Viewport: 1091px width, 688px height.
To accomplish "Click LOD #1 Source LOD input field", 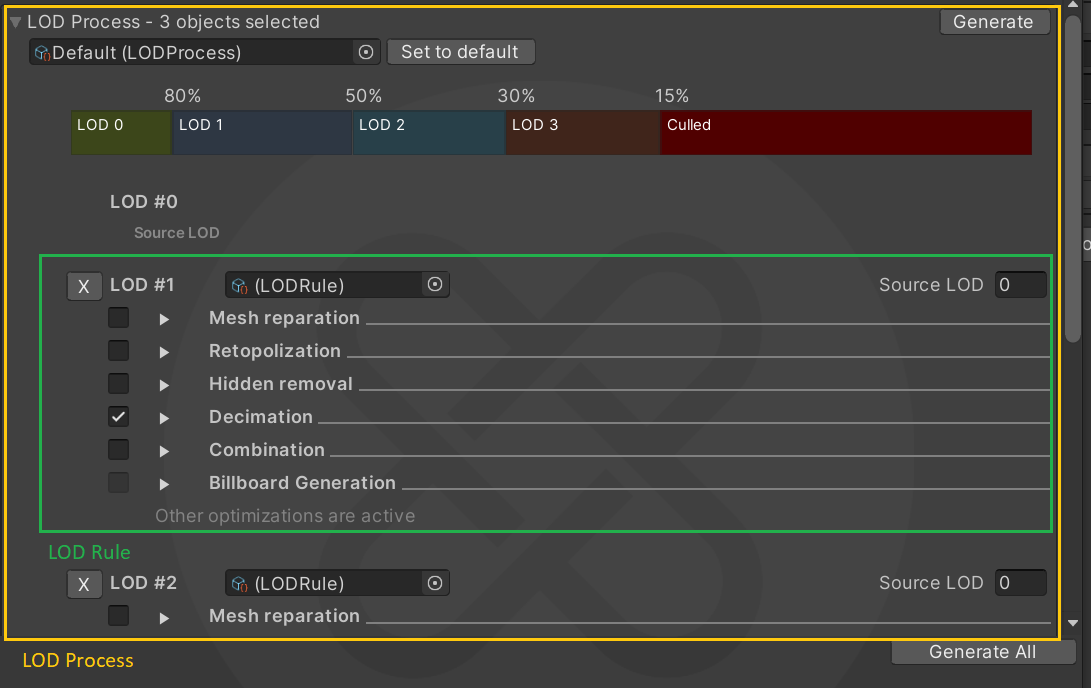I will (x=1021, y=285).
